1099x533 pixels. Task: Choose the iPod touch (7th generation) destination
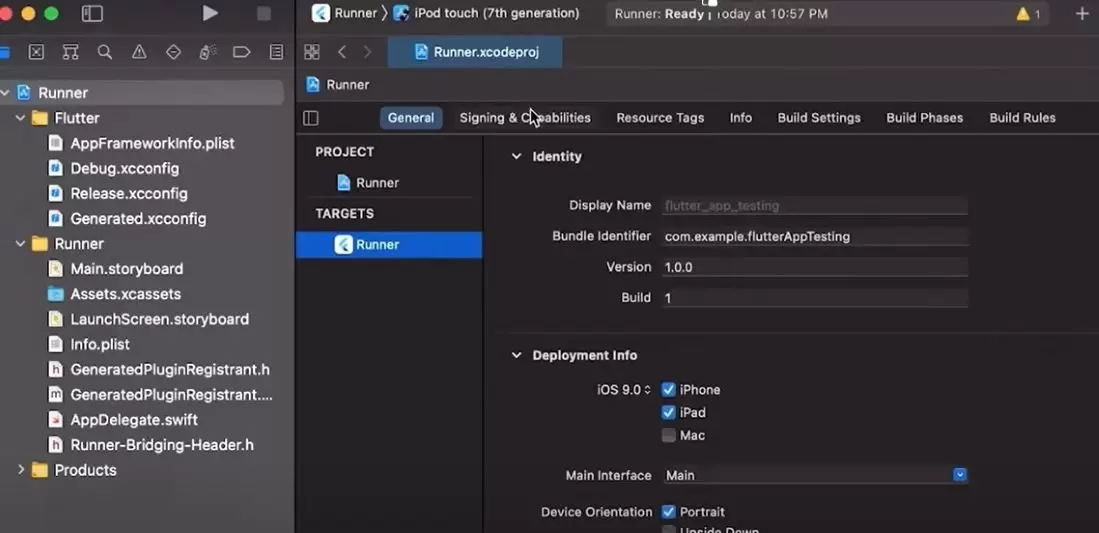(x=486, y=13)
